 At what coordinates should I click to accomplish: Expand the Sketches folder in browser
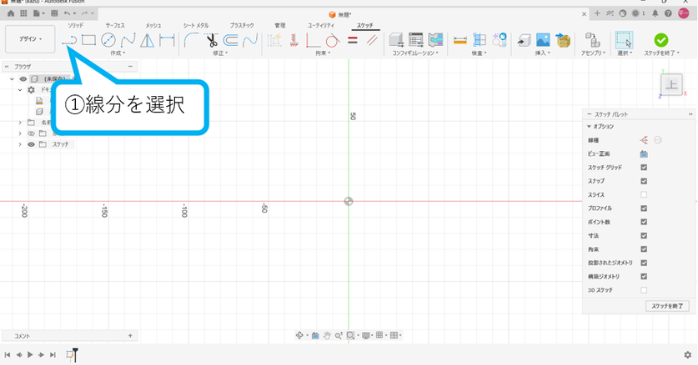click(x=20, y=145)
